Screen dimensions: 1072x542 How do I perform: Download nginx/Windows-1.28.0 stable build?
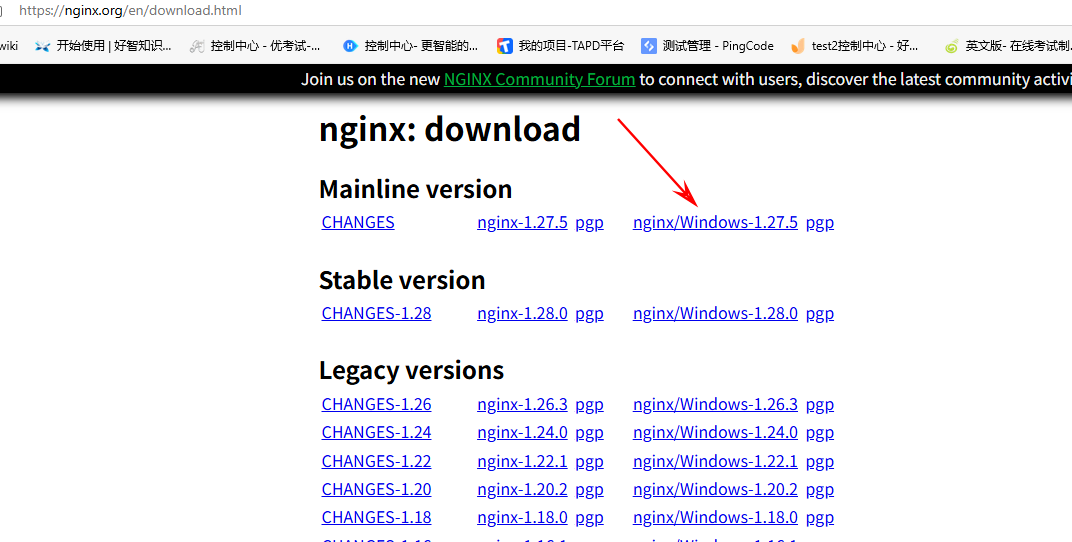[715, 313]
